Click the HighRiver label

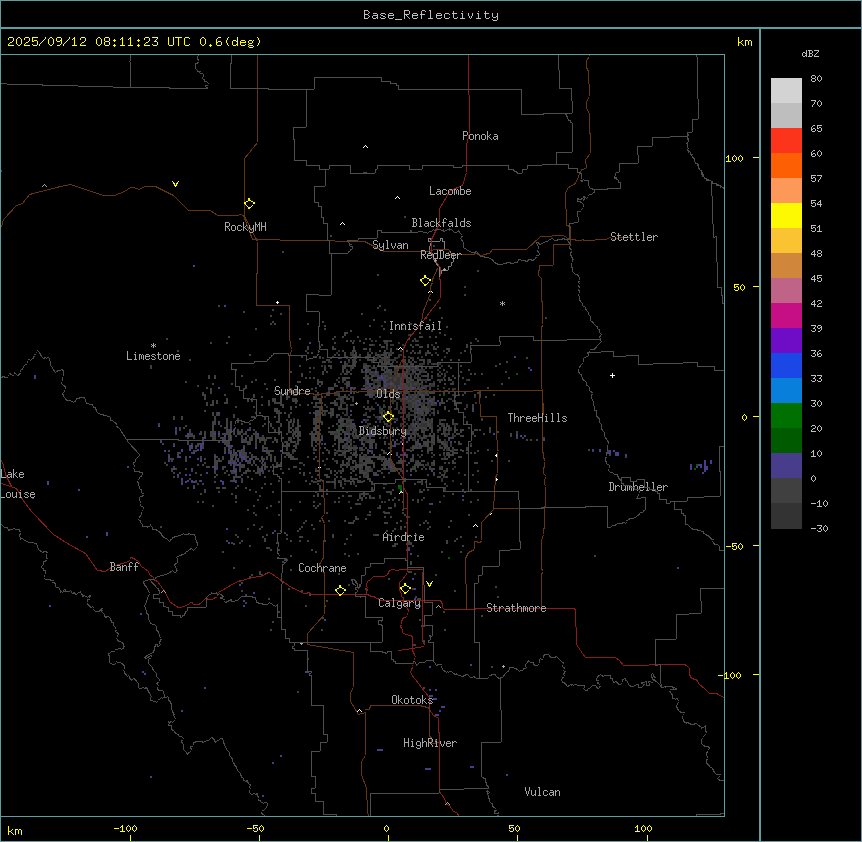click(x=430, y=743)
